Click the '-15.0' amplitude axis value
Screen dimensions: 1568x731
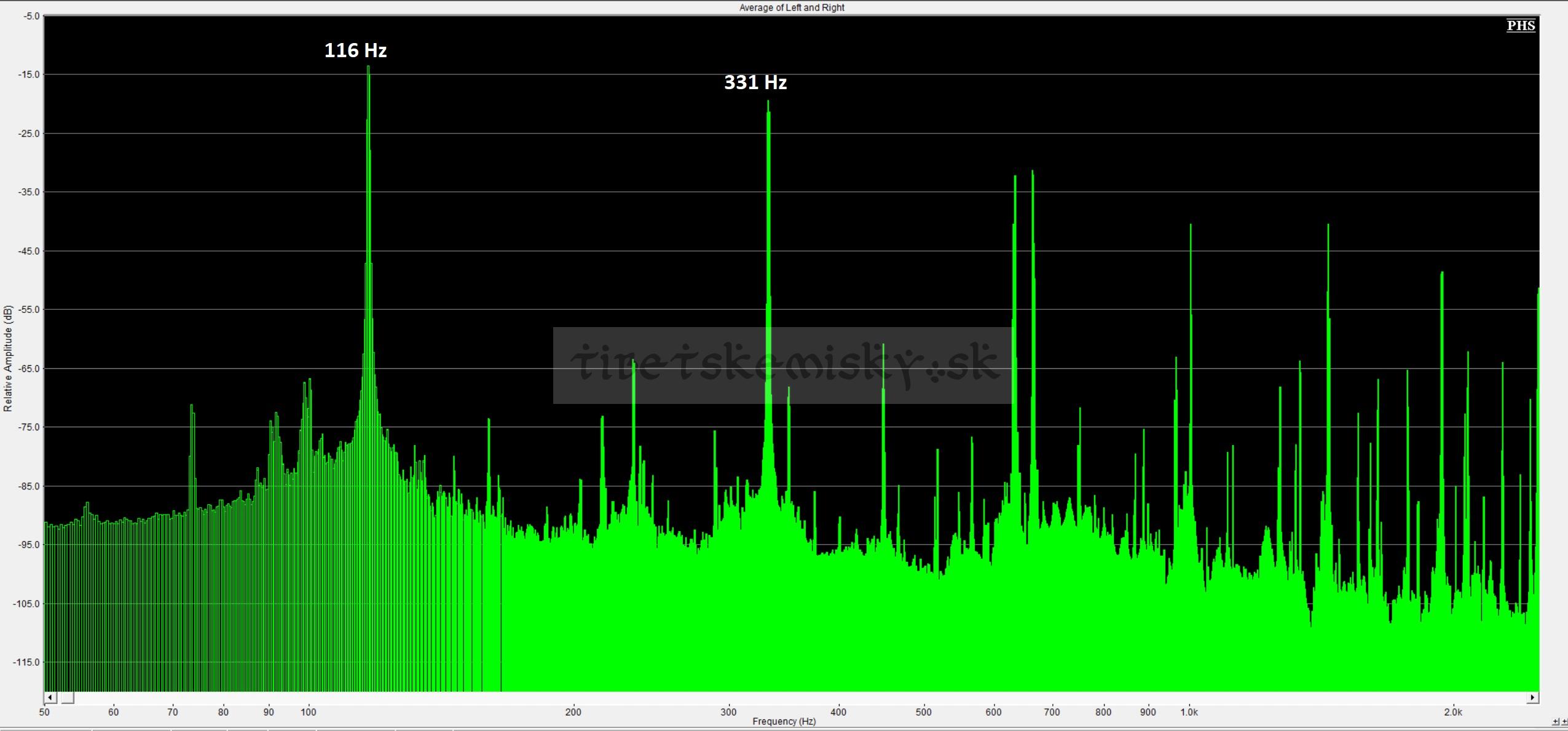click(30, 74)
